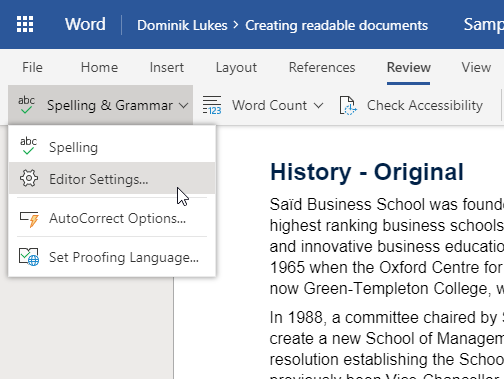Click the Check Accessibility document icon

click(x=348, y=105)
